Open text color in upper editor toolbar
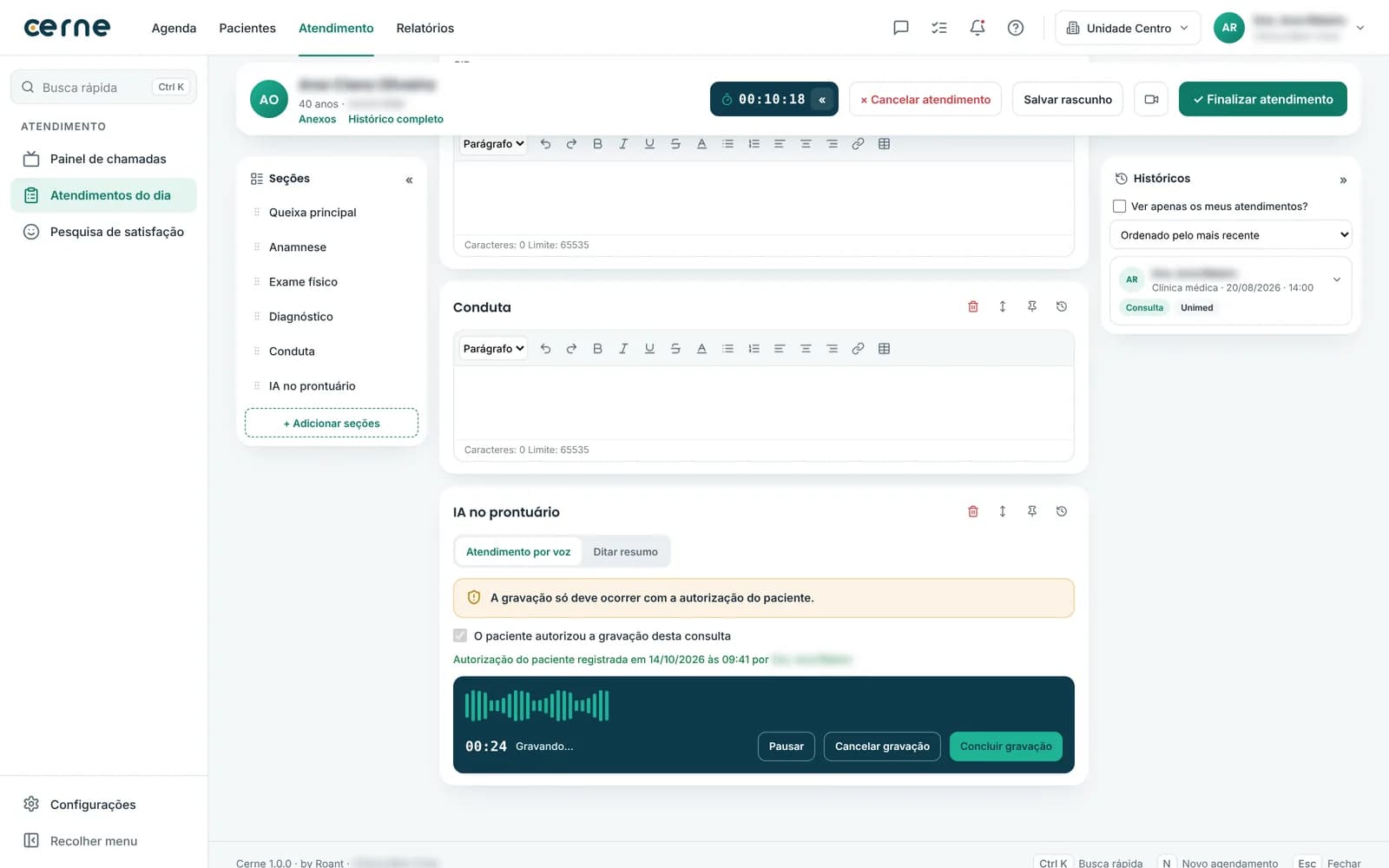Viewport: 1389px width, 868px height. coord(701,143)
